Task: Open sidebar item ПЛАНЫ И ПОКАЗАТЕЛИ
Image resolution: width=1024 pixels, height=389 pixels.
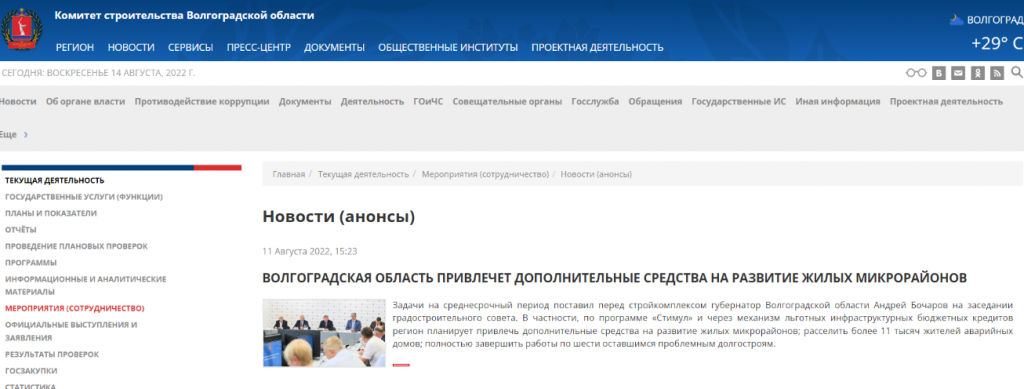Action: (51, 213)
